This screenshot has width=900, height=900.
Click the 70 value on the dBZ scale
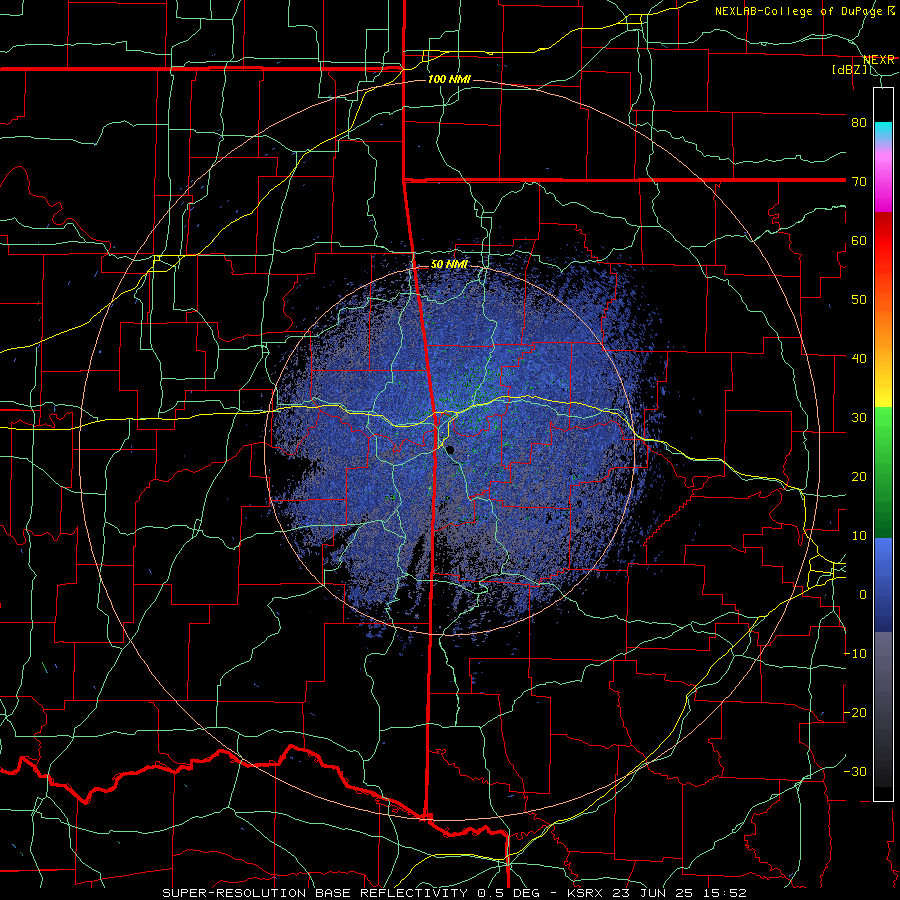click(859, 181)
